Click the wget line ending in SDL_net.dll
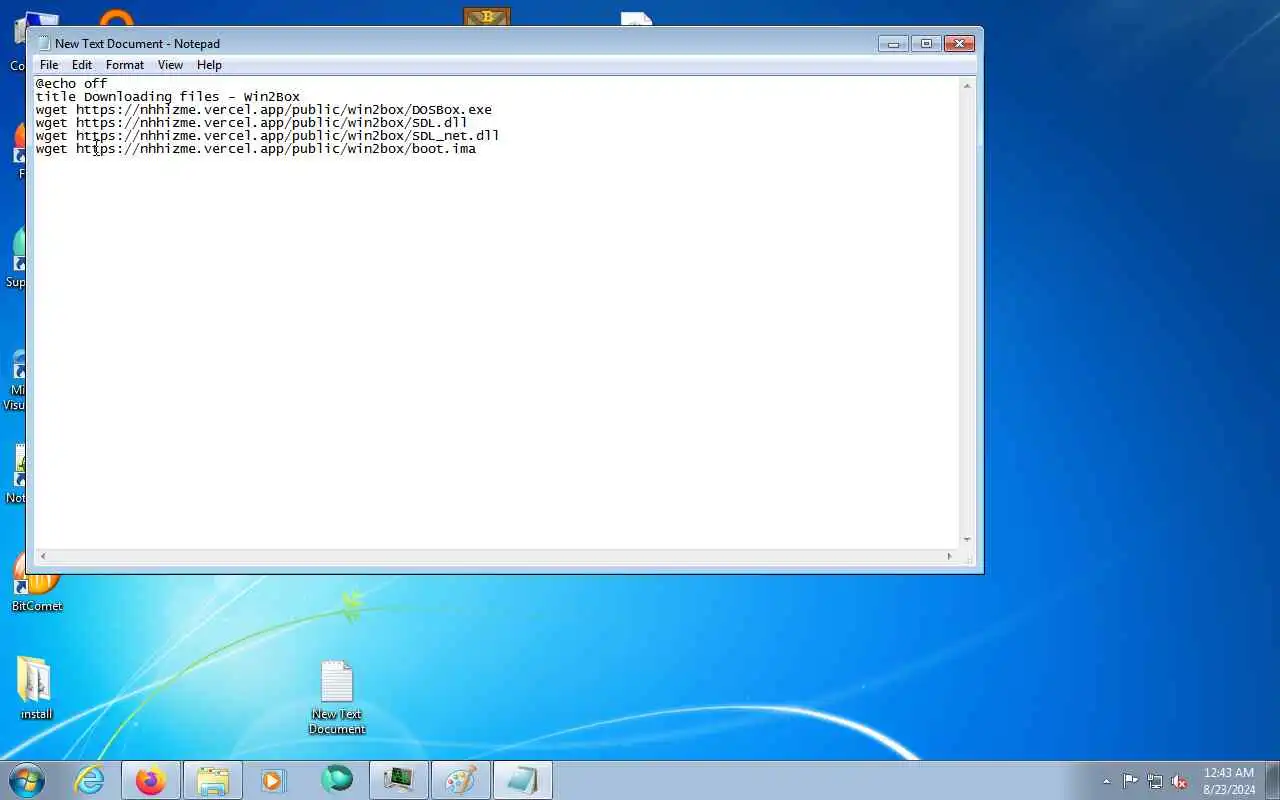 (x=268, y=136)
